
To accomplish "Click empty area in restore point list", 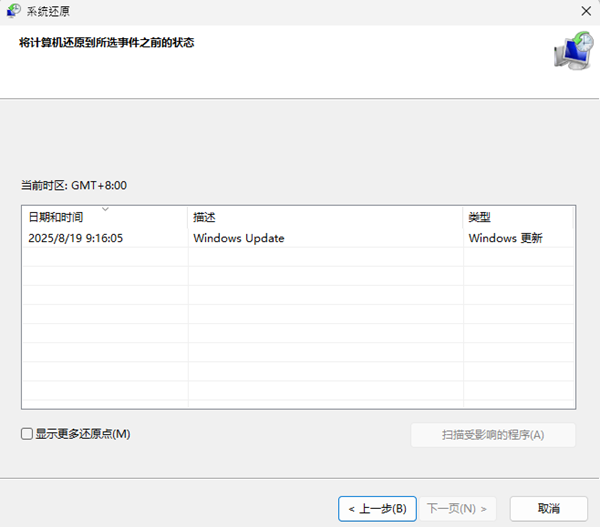I will click(x=300, y=330).
